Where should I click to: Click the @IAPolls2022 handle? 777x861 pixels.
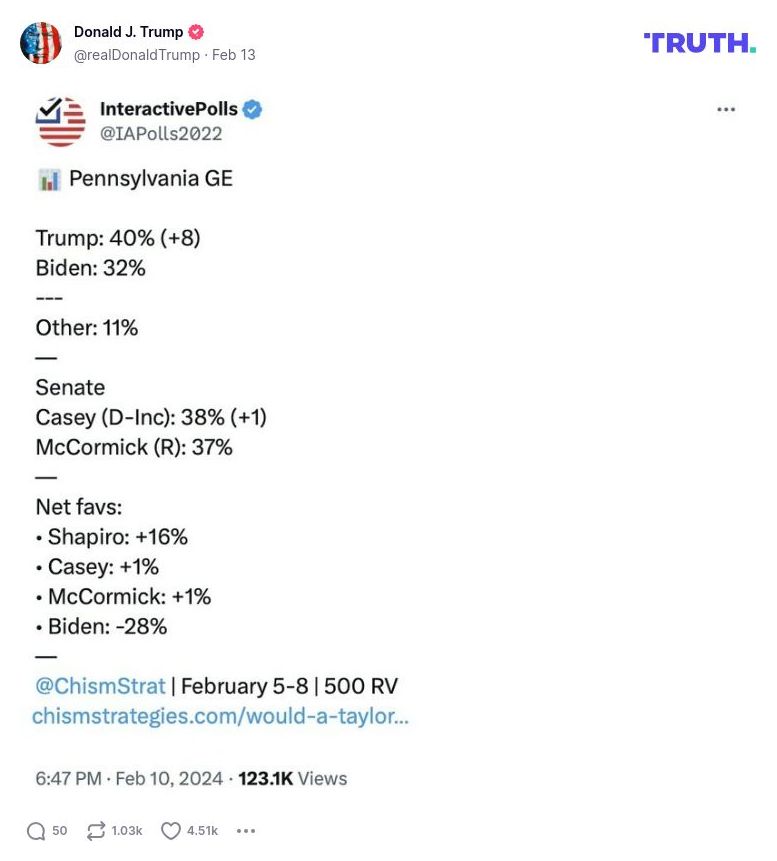(163, 130)
